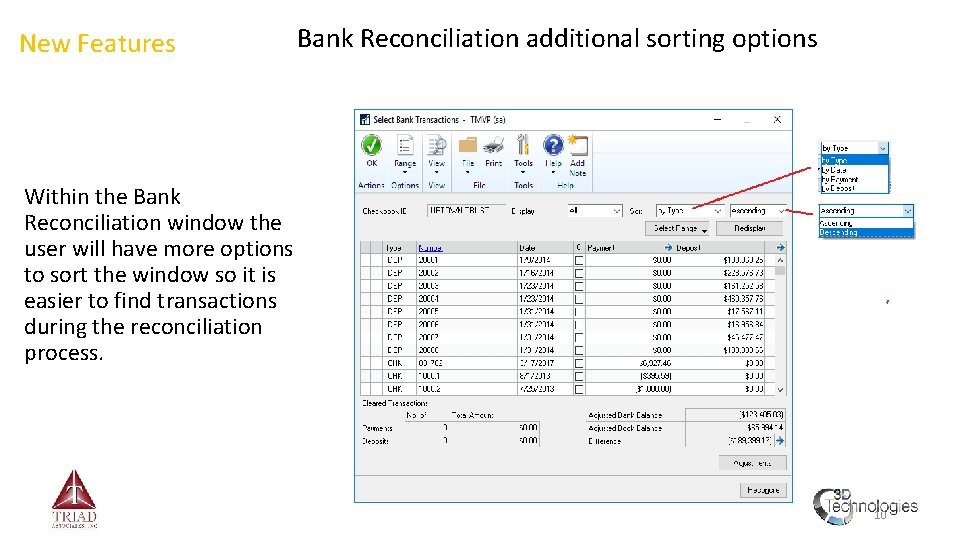The height and width of the screenshot is (540, 960).
Task: Click the payment amount of check 10001
Action: pyautogui.click(x=656, y=376)
